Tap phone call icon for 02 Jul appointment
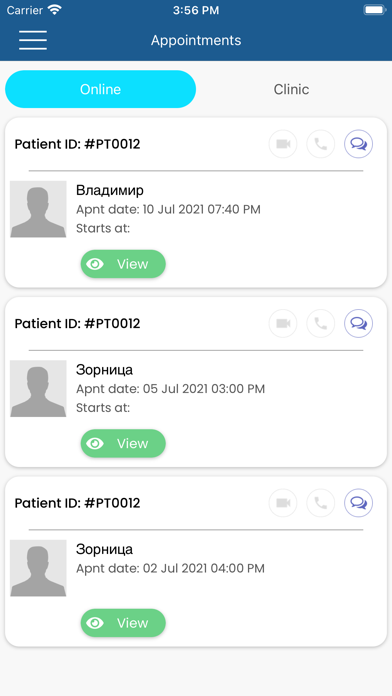Viewport: 392px width, 696px height. click(x=321, y=503)
